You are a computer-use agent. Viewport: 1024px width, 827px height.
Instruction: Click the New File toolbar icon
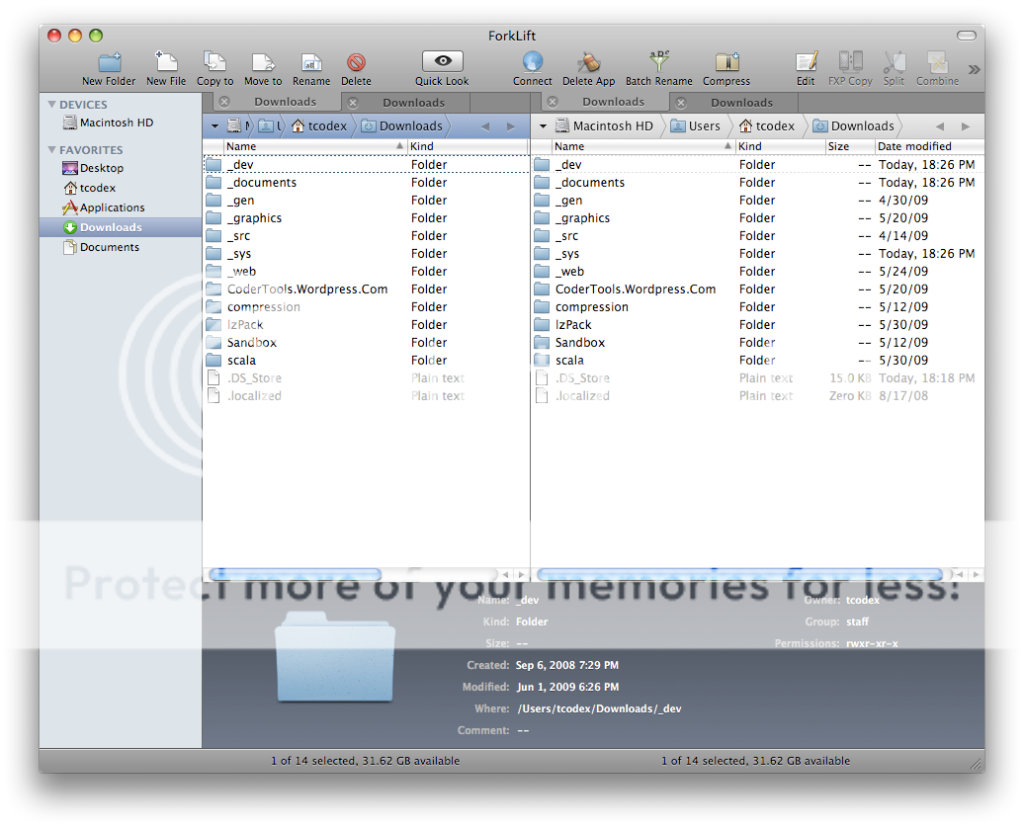pos(166,62)
